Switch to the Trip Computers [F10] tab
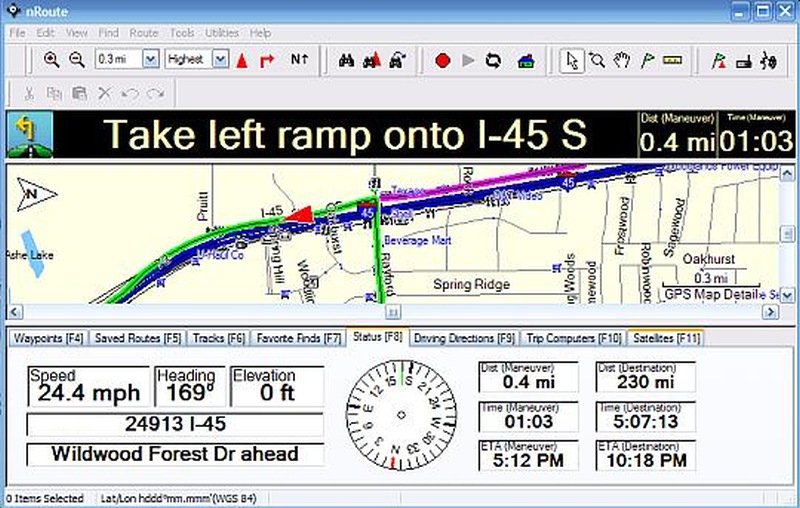Screen dimensions: 800x508 pyautogui.click(x=574, y=338)
